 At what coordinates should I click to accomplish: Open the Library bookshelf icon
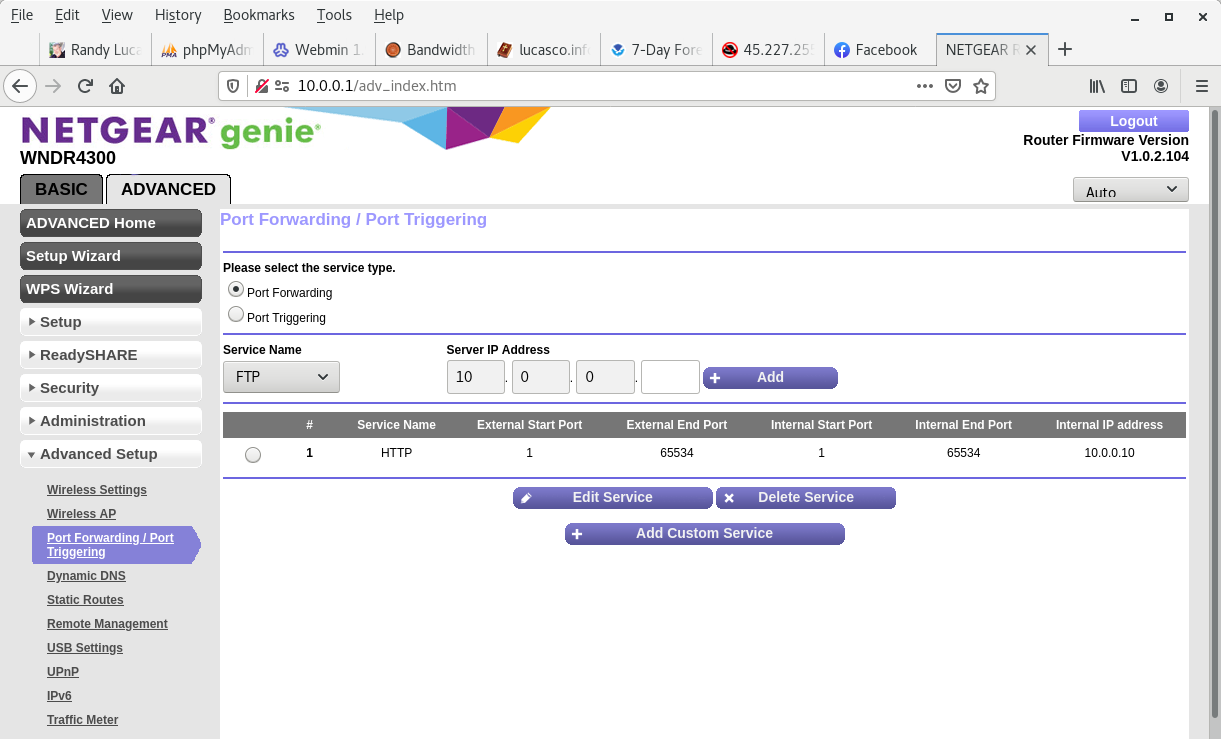(x=1097, y=86)
